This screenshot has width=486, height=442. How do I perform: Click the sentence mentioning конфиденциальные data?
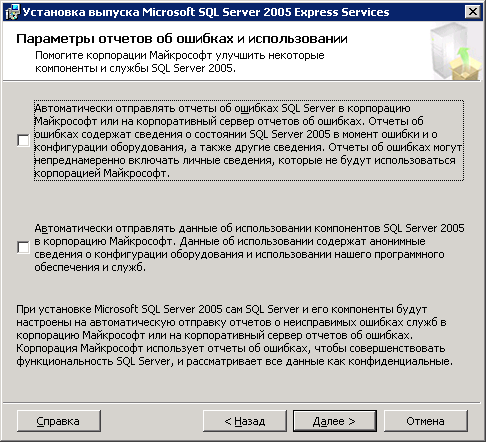pos(234,355)
